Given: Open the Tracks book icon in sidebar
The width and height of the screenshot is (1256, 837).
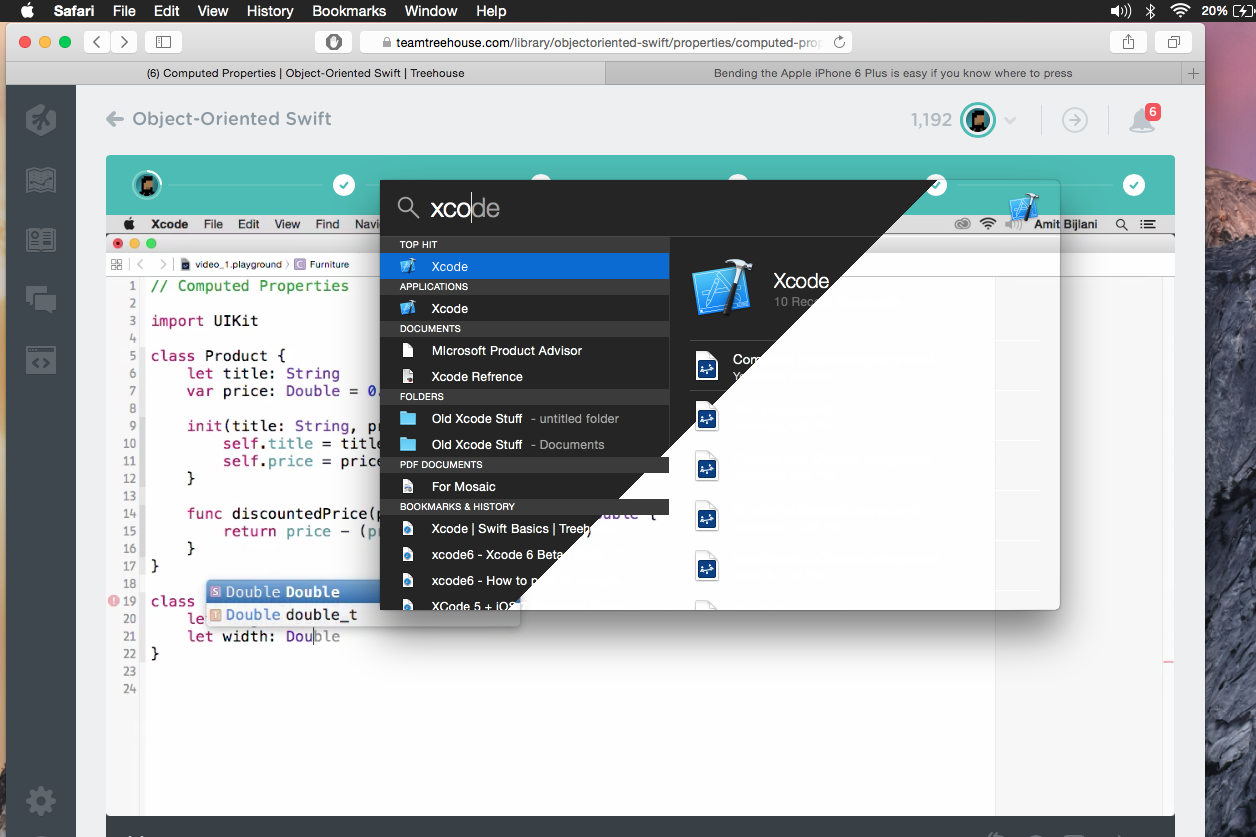Looking at the screenshot, I should pyautogui.click(x=41, y=180).
